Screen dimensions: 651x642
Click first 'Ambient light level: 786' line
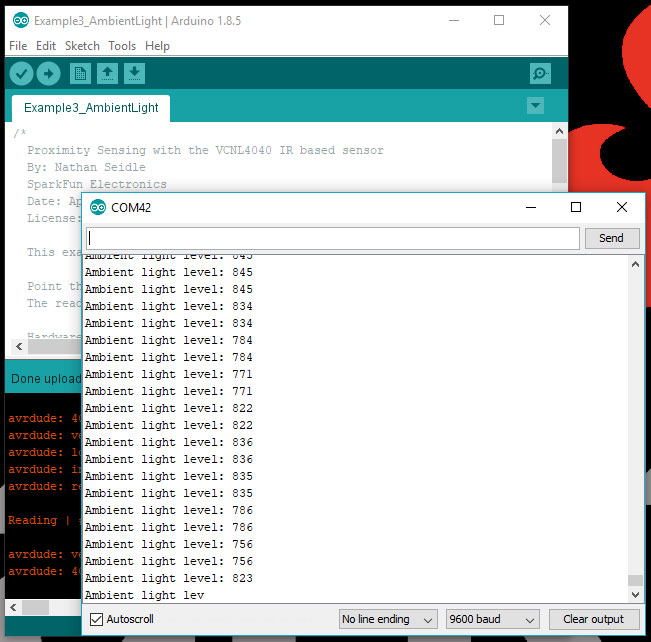pyautogui.click(x=169, y=510)
